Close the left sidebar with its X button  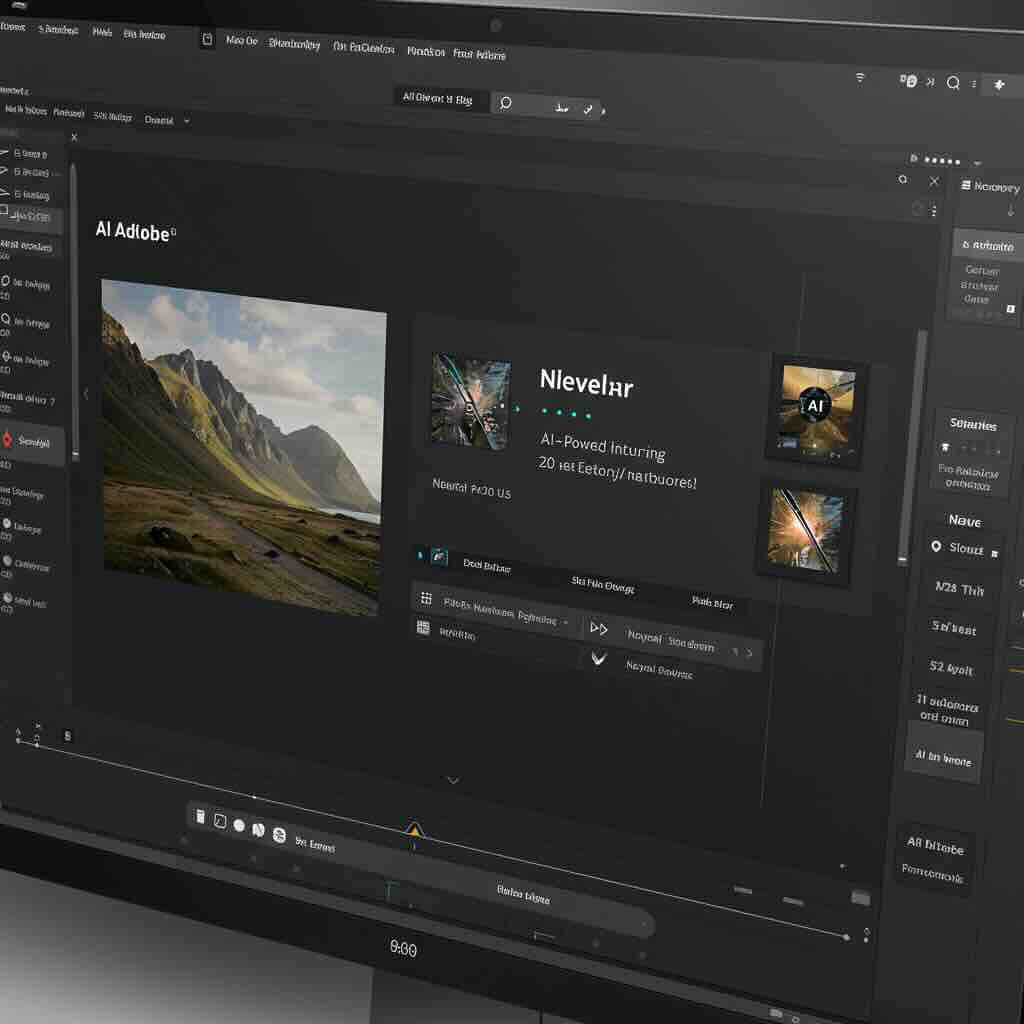[74, 137]
